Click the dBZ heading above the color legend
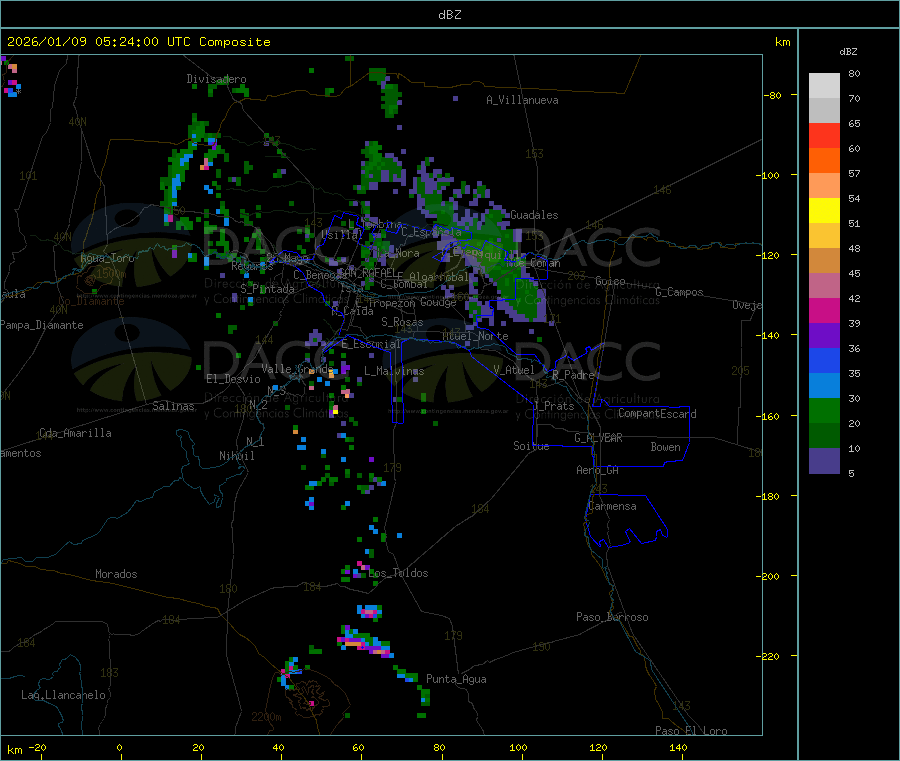The image size is (900, 761). (848, 52)
